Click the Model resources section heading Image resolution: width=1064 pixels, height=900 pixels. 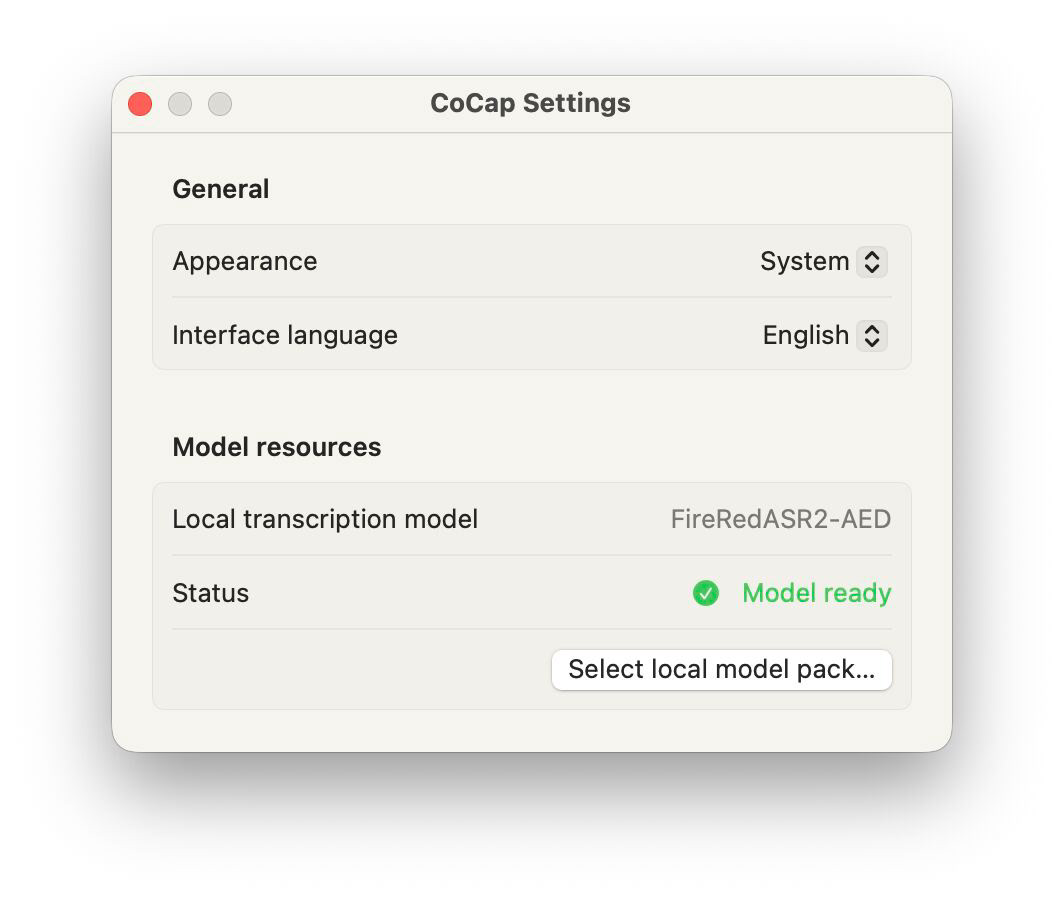277,447
